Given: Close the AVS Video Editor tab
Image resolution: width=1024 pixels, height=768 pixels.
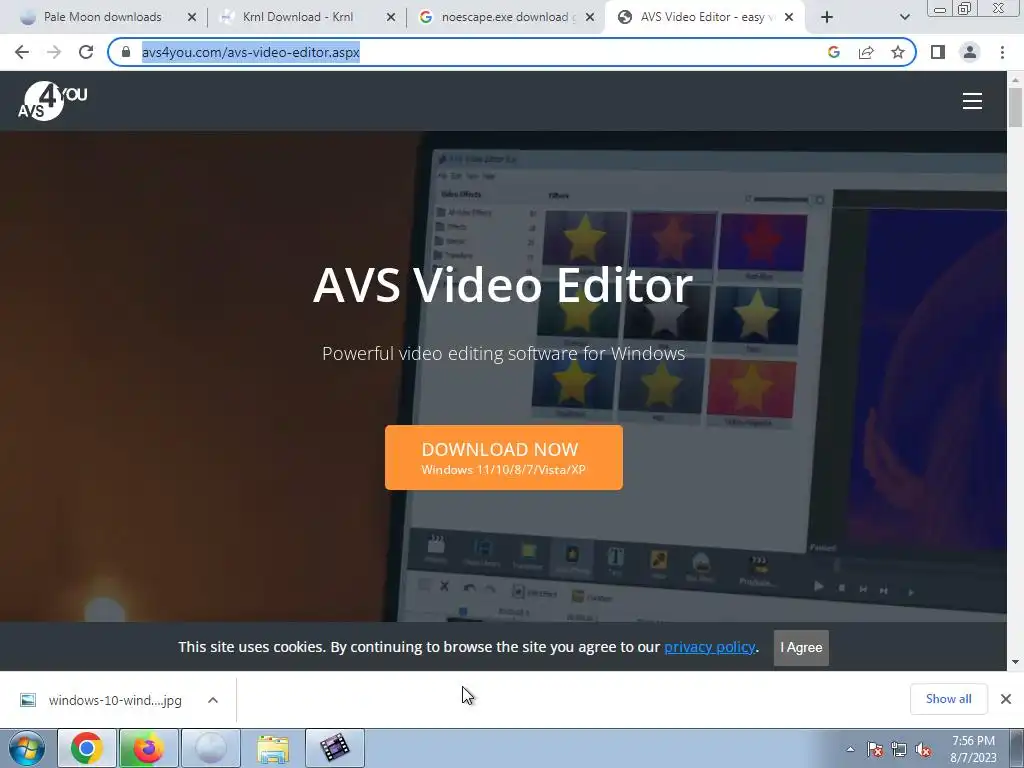Looking at the screenshot, I should 789,17.
